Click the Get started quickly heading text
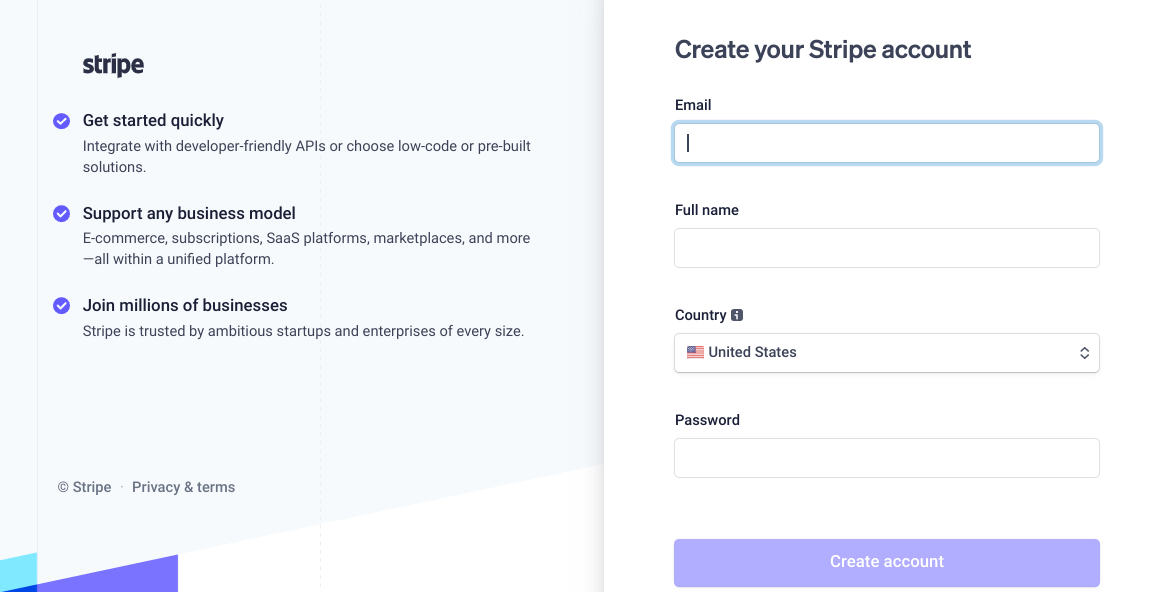Image resolution: width=1170 pixels, height=592 pixels. tap(153, 120)
